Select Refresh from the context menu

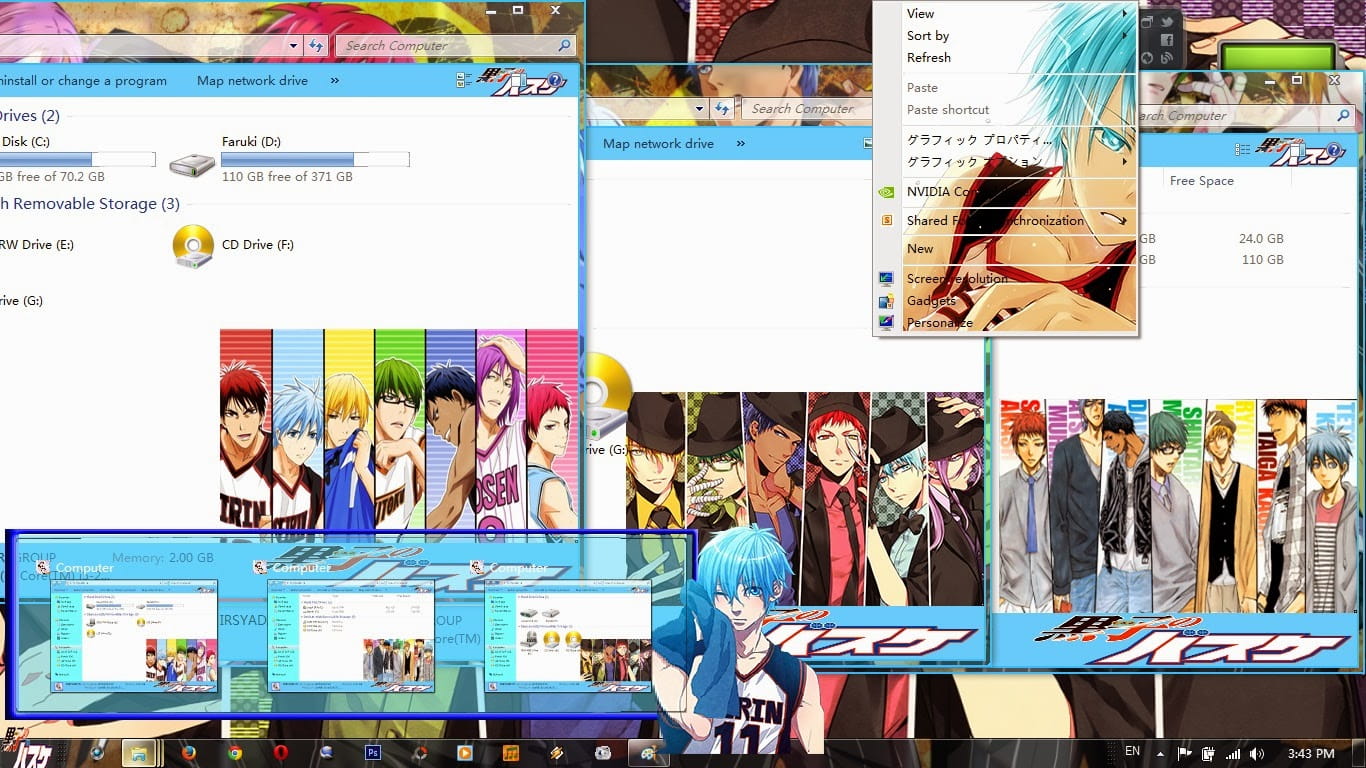(928, 57)
